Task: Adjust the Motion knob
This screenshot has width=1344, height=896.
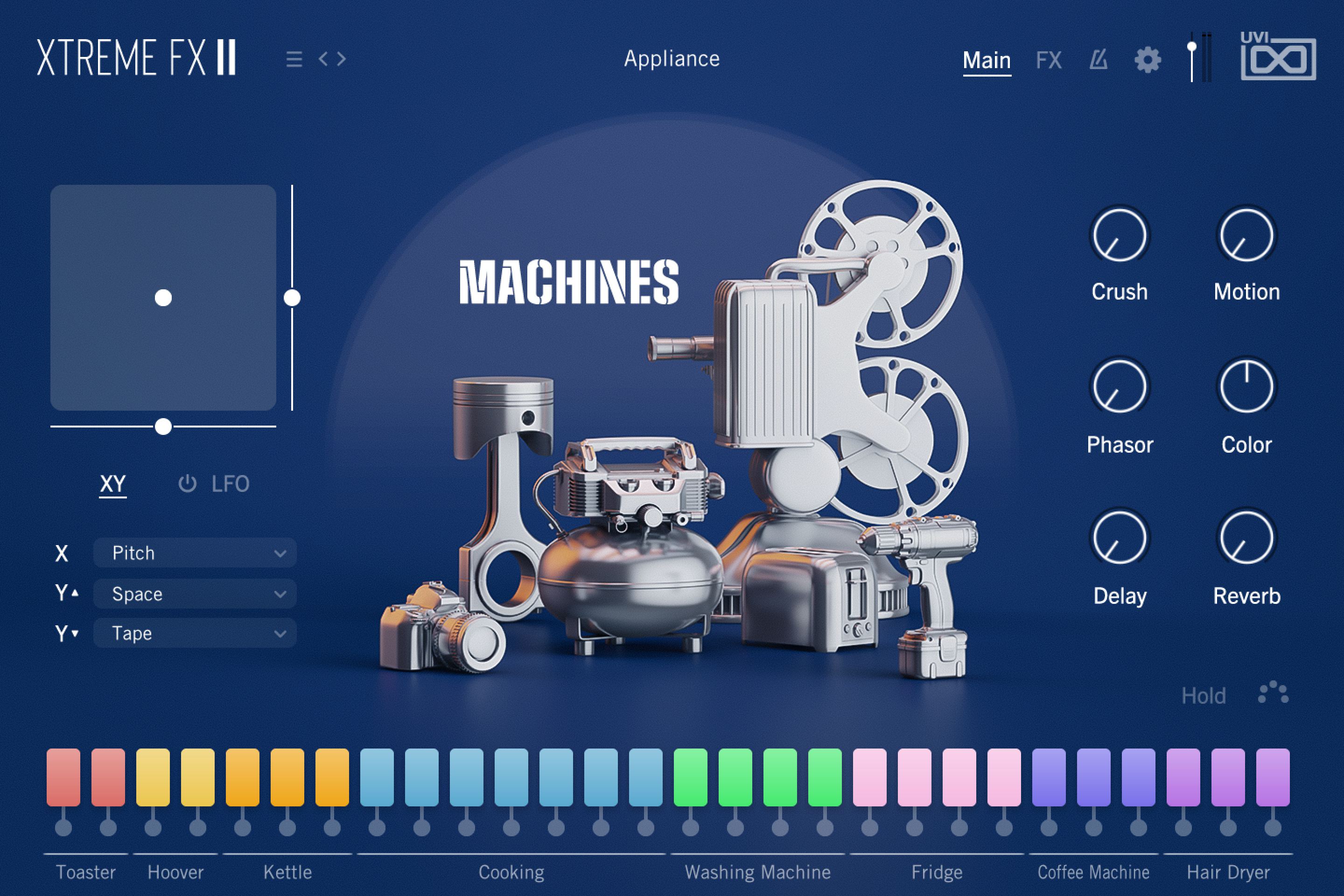Action: coord(1246,235)
